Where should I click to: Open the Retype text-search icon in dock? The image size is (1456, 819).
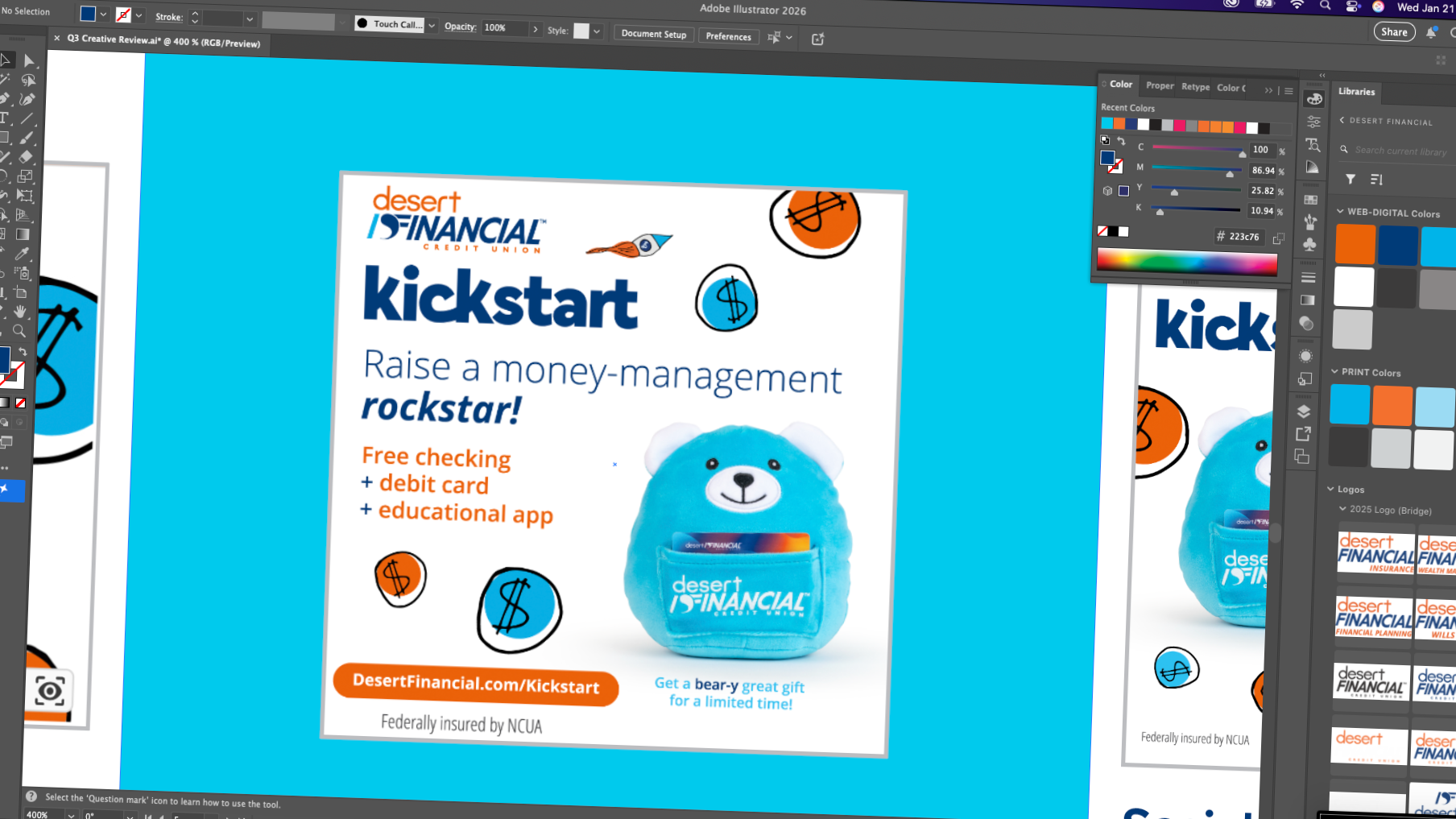(1313, 145)
